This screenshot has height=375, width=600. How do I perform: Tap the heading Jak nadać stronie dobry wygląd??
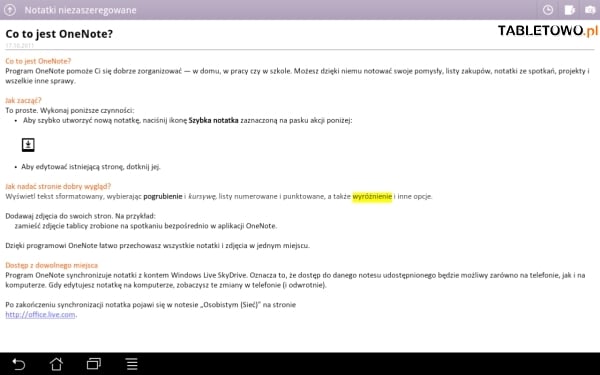coord(58,186)
